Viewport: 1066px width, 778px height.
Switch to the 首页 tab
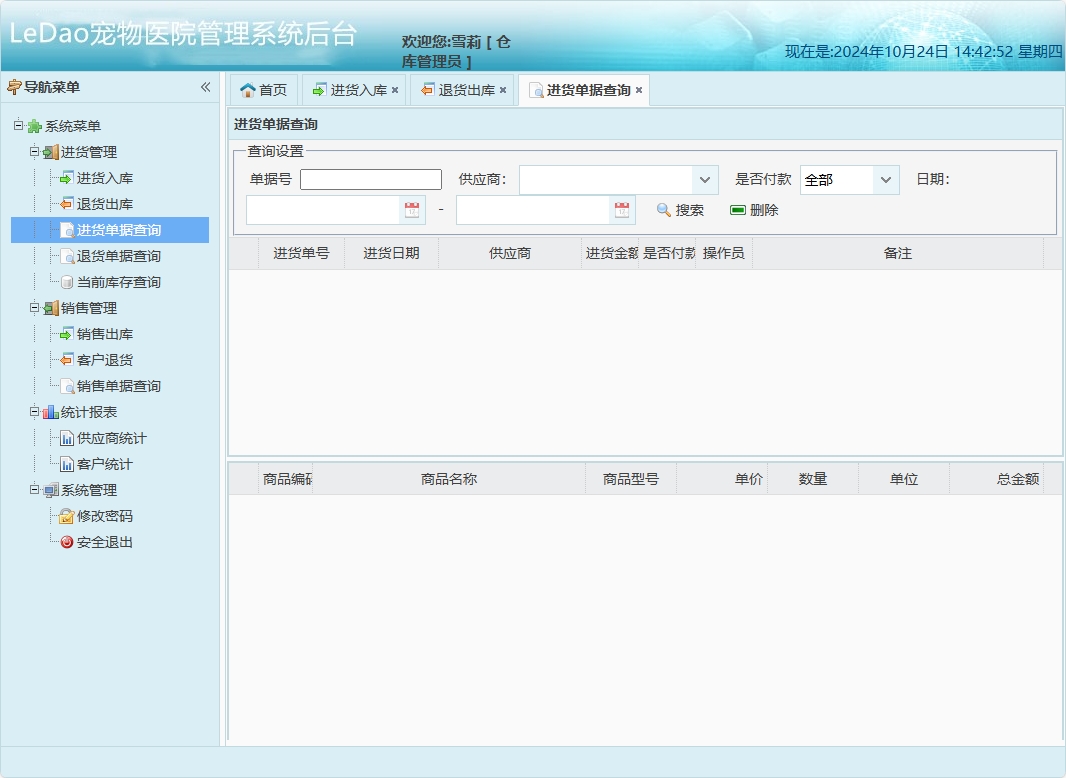click(x=263, y=89)
